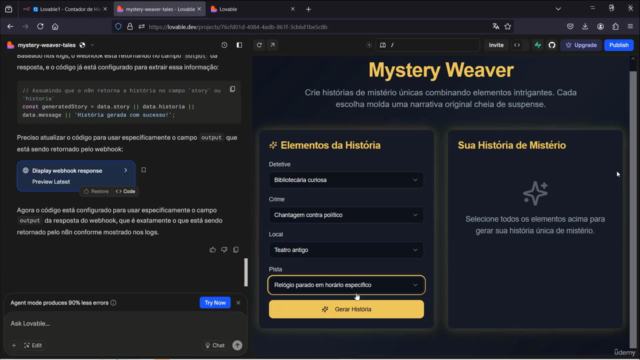Send the message to Lovable

click(x=237, y=345)
